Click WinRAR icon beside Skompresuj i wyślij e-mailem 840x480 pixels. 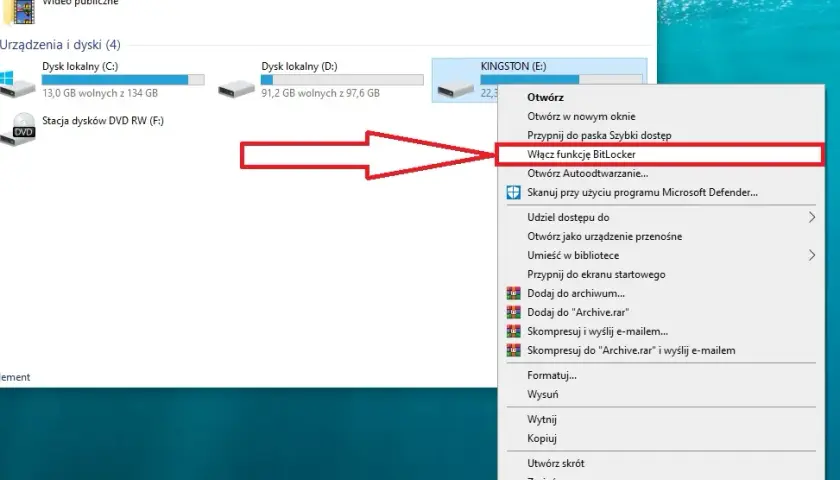click(513, 331)
